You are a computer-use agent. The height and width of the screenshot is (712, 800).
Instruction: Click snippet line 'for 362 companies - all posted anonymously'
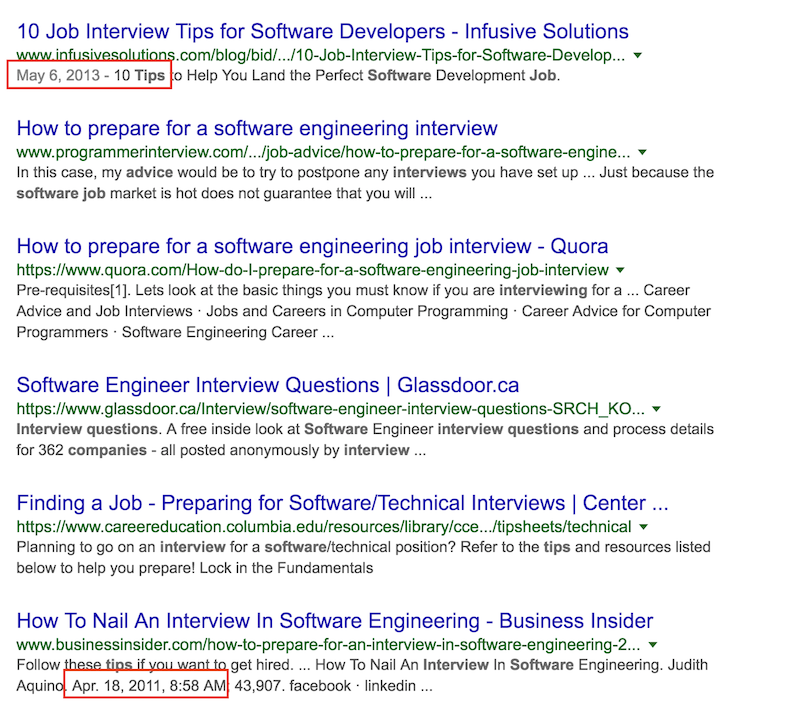221,450
